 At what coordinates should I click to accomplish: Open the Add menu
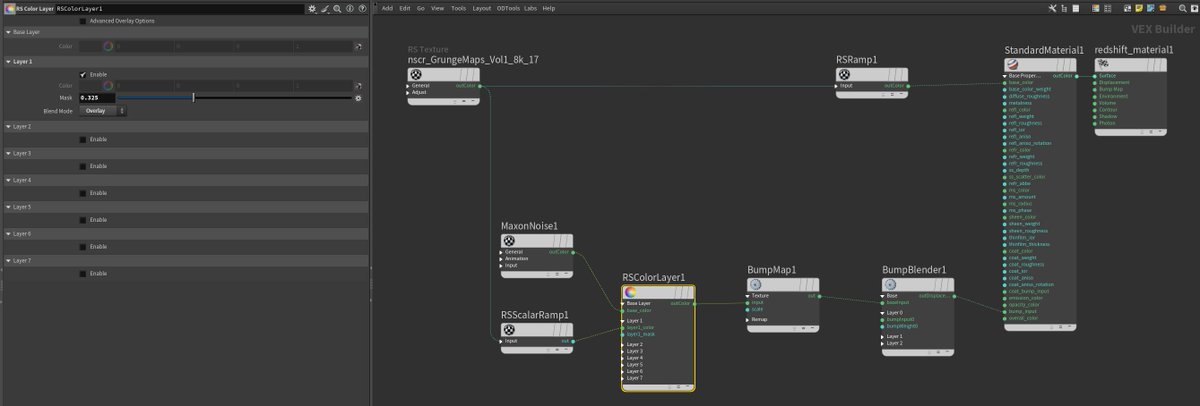click(386, 8)
